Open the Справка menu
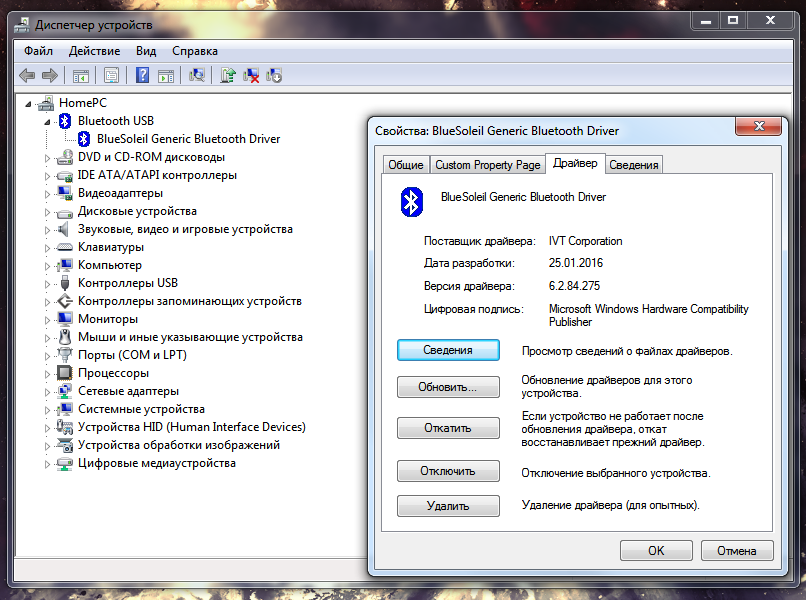806x600 pixels. [195, 51]
